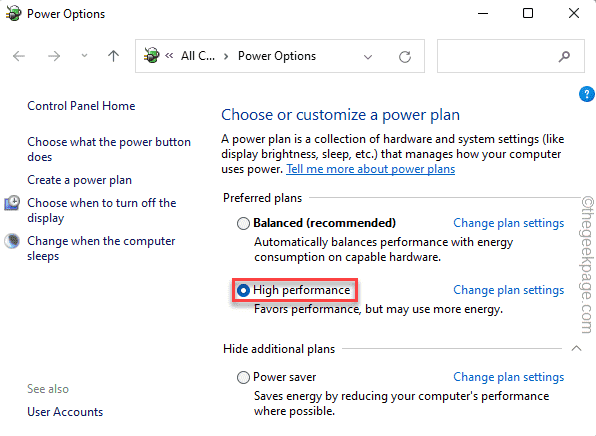Viewport: 596px width, 436px height.
Task: Click the Power Options title bar icon
Action: [x=14, y=13]
